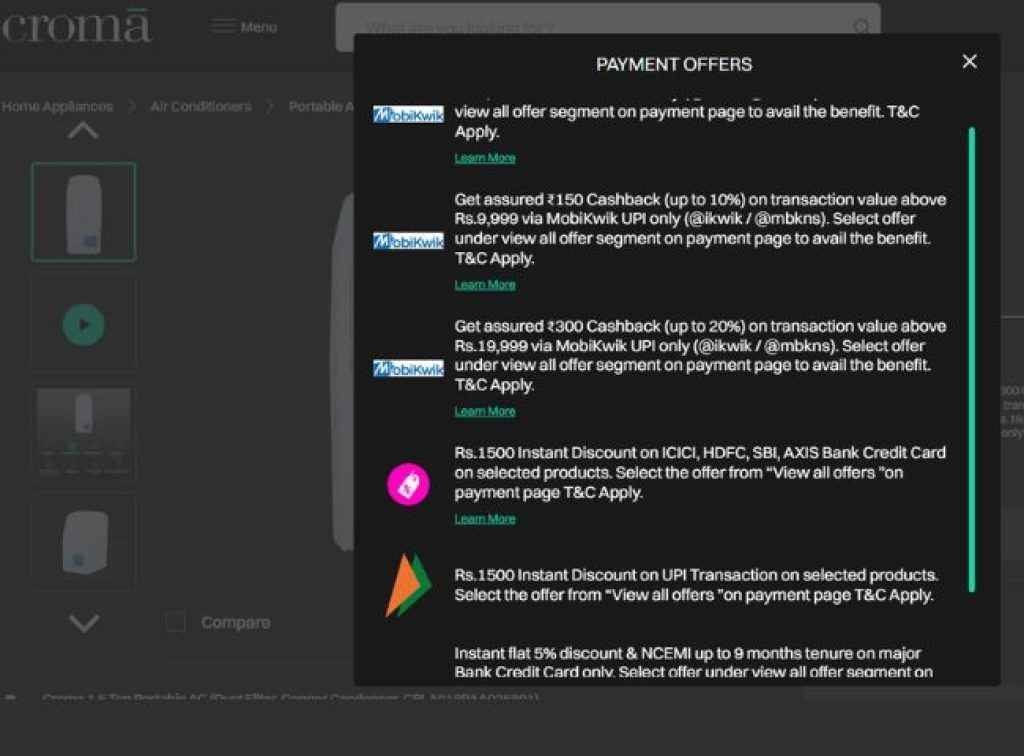Open Learn More for ₹300 Cashback offer
Viewport: 1024px width, 756px height.
point(485,412)
